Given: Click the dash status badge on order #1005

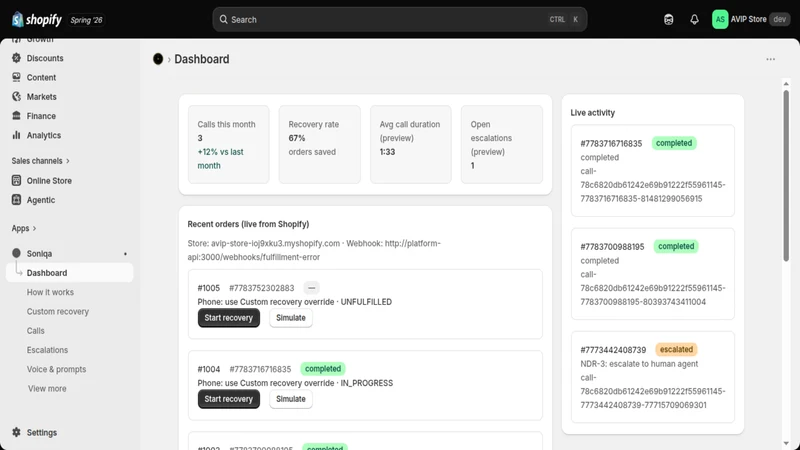Looking at the screenshot, I should pos(311,288).
